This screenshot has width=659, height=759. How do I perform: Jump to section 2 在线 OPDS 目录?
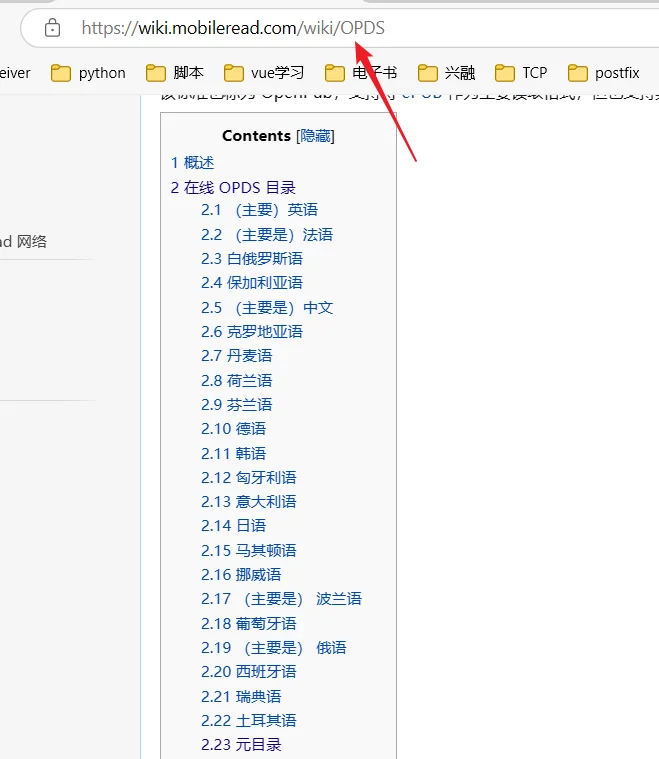(233, 187)
